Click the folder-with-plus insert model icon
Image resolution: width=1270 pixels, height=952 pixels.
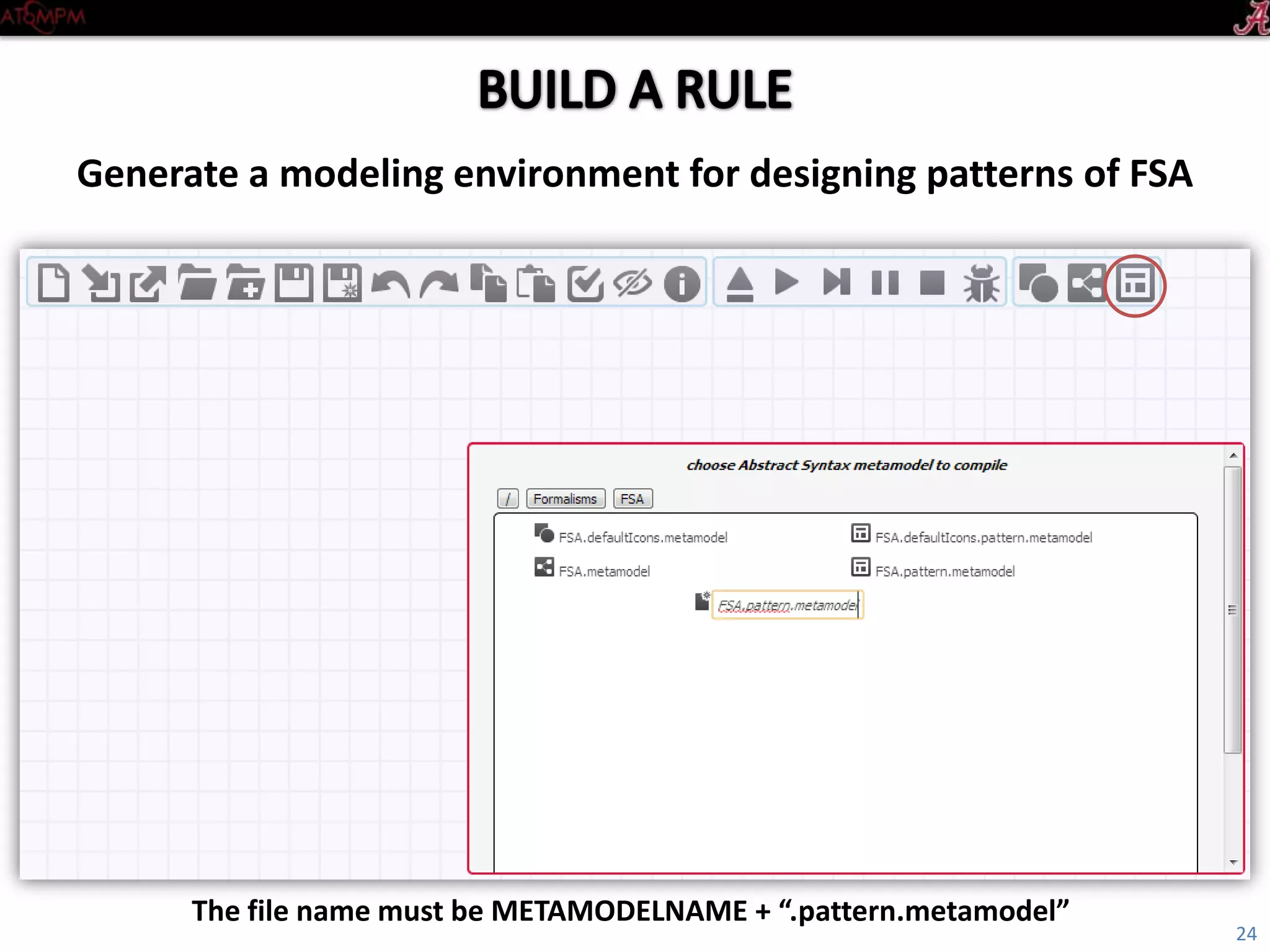(246, 283)
